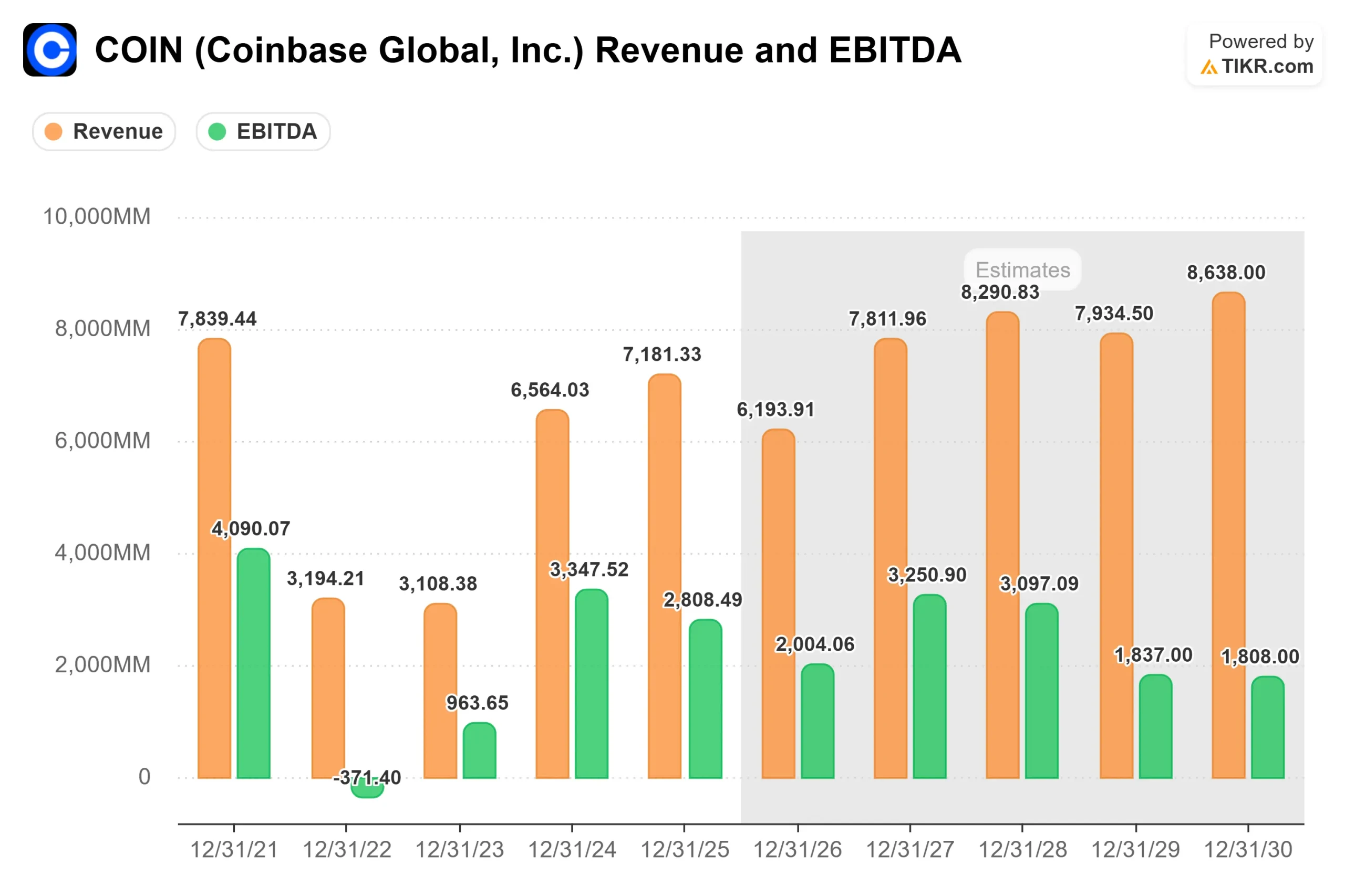Select the 12/31/26 EBITDA bar

(817, 721)
